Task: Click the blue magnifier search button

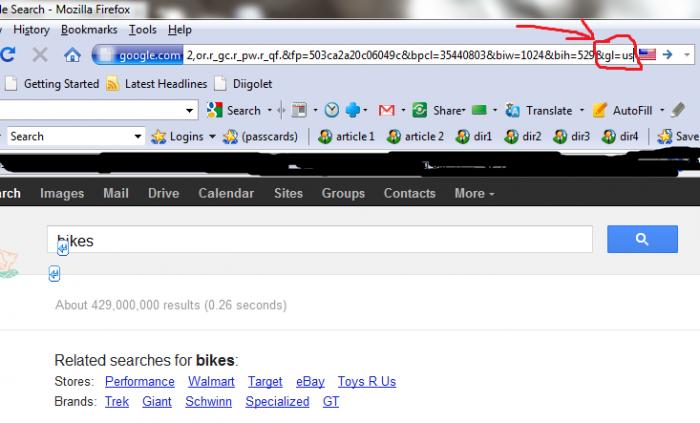Action: click(x=642, y=239)
